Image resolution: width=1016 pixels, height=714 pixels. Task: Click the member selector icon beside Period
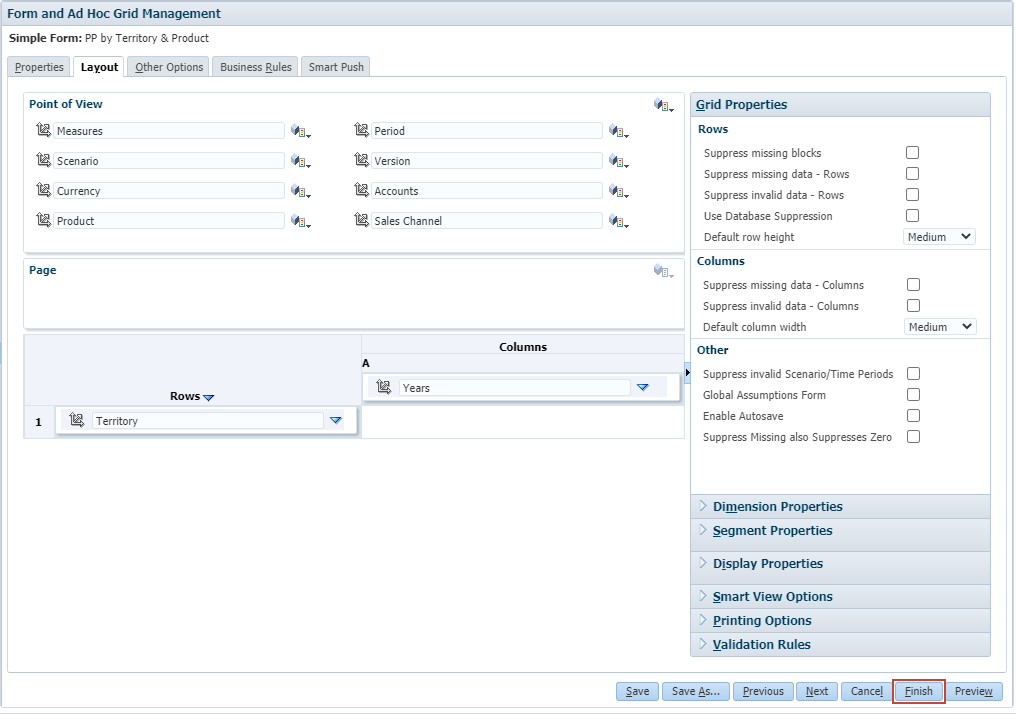(361, 131)
